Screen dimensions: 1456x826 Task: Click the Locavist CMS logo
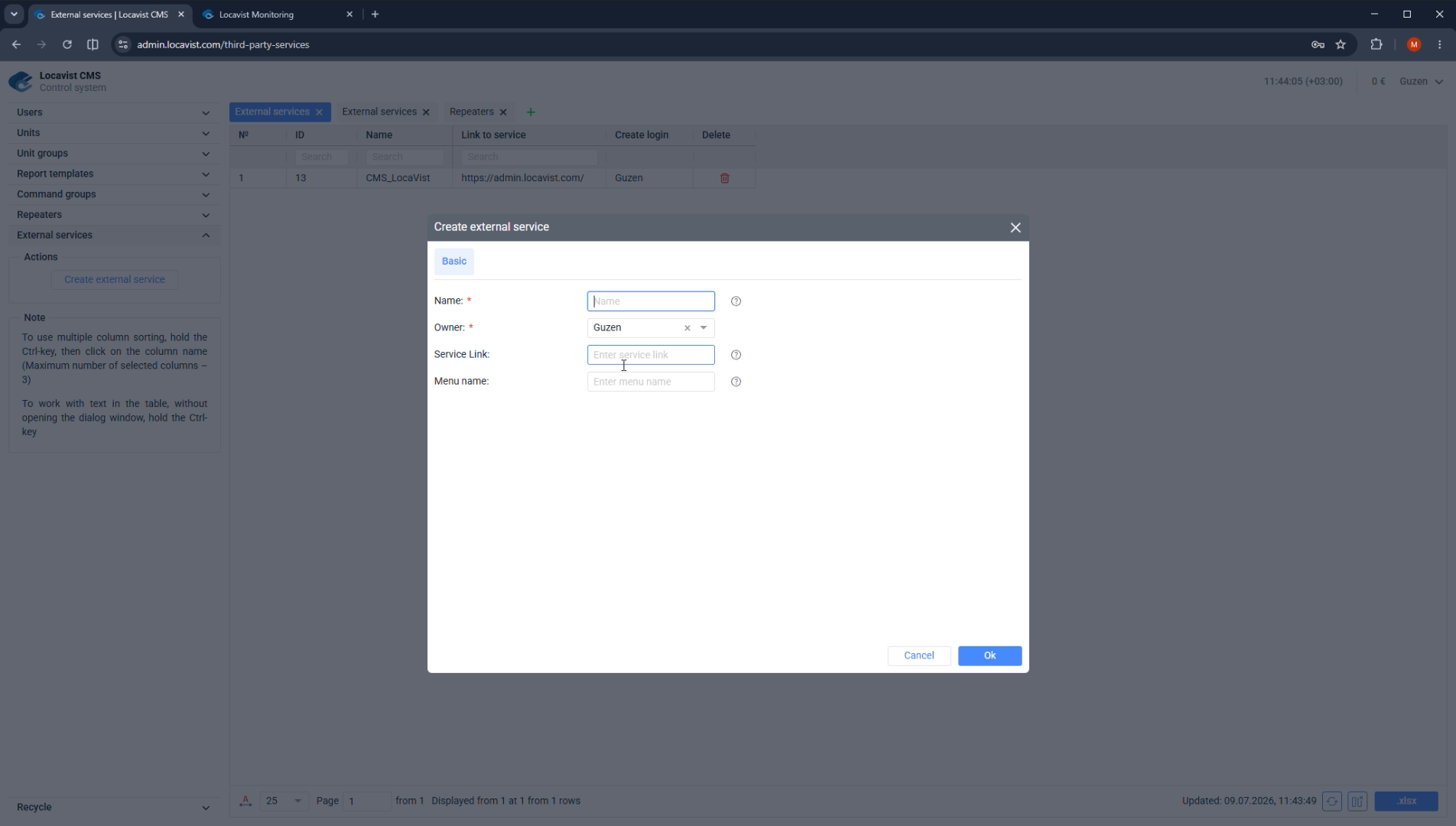[x=21, y=81]
